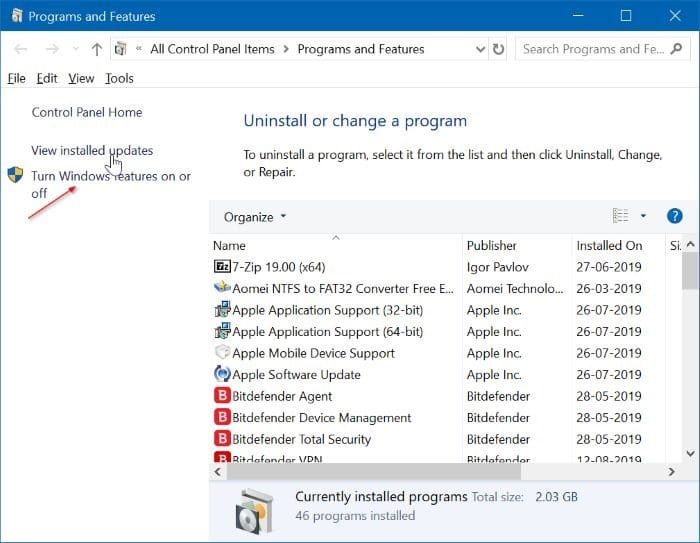Screen dimensions: 700x543
Task: Open Turn Windows features on or off
Action: pyautogui.click(x=111, y=184)
